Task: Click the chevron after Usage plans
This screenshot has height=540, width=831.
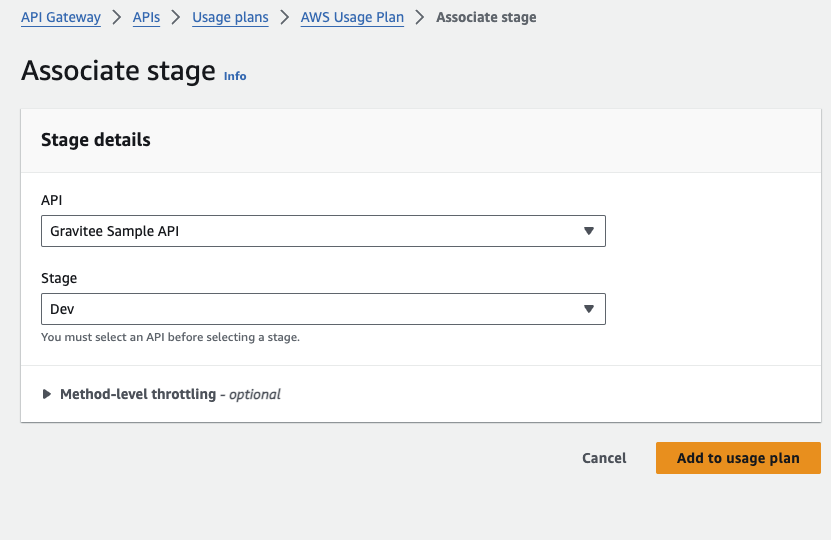Action: (x=285, y=17)
